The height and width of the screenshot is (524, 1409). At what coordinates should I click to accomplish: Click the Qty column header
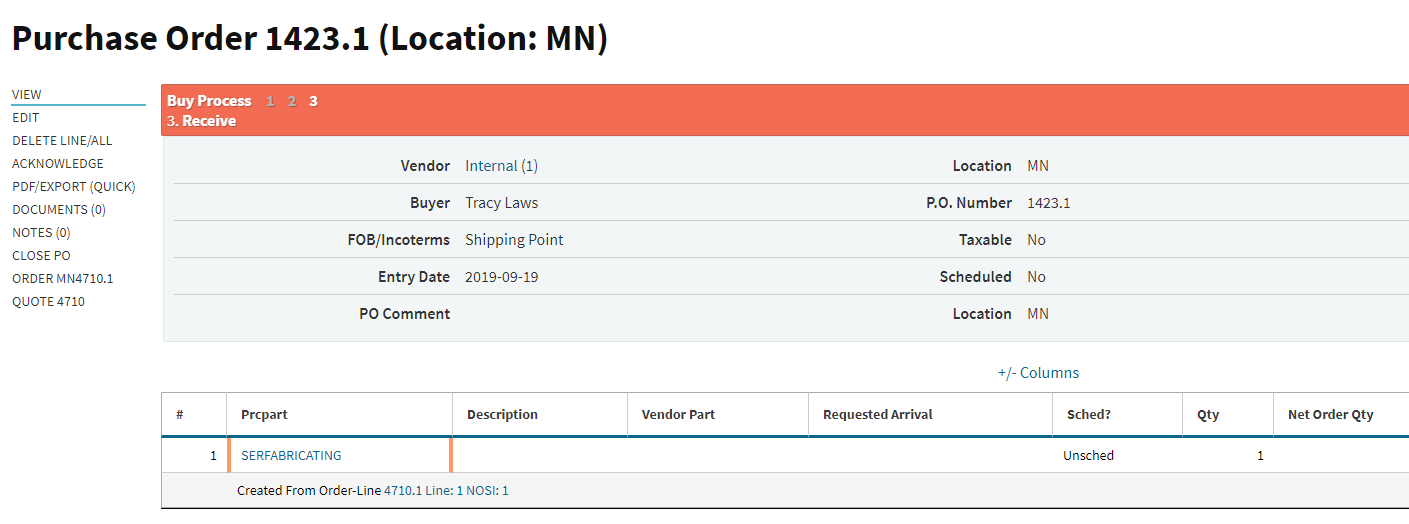(1208, 415)
